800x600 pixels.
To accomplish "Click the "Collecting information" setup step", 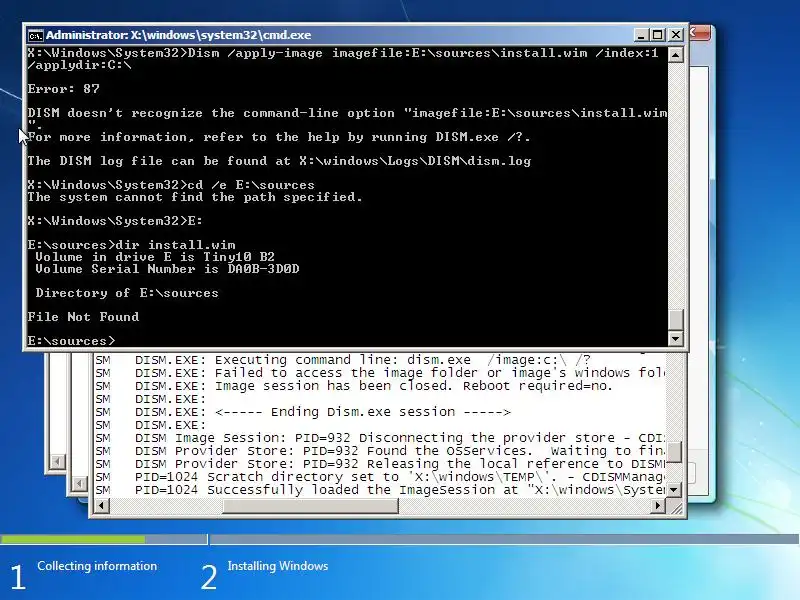I will point(97,566).
